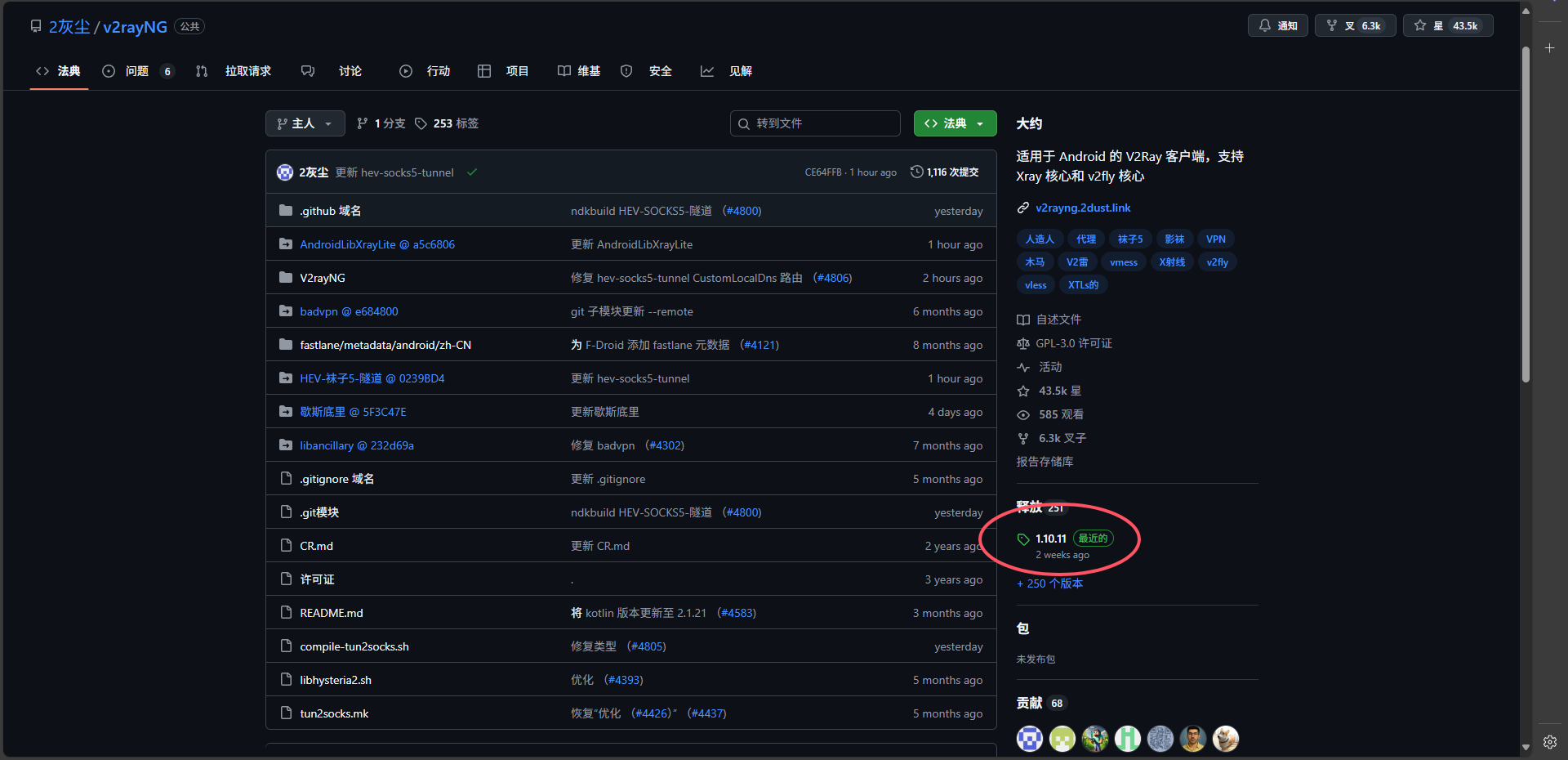Viewport: 1568px width, 760px height.
Task: Open the 自述文件 readme link
Action: pyautogui.click(x=1049, y=320)
